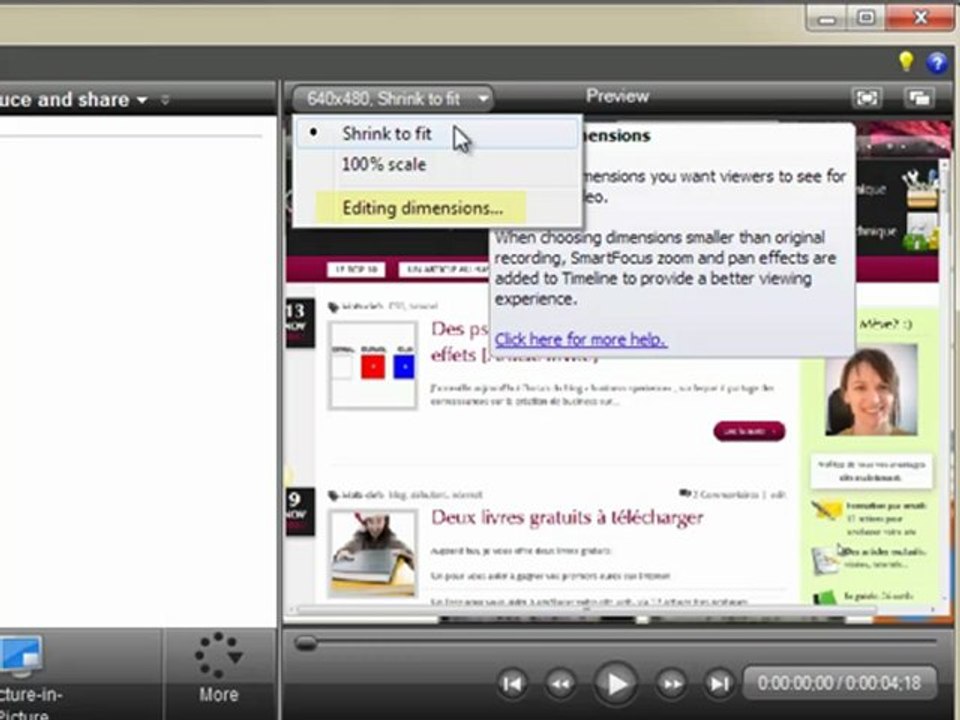Play the video preview
The width and height of the screenshot is (960, 720).
[616, 683]
